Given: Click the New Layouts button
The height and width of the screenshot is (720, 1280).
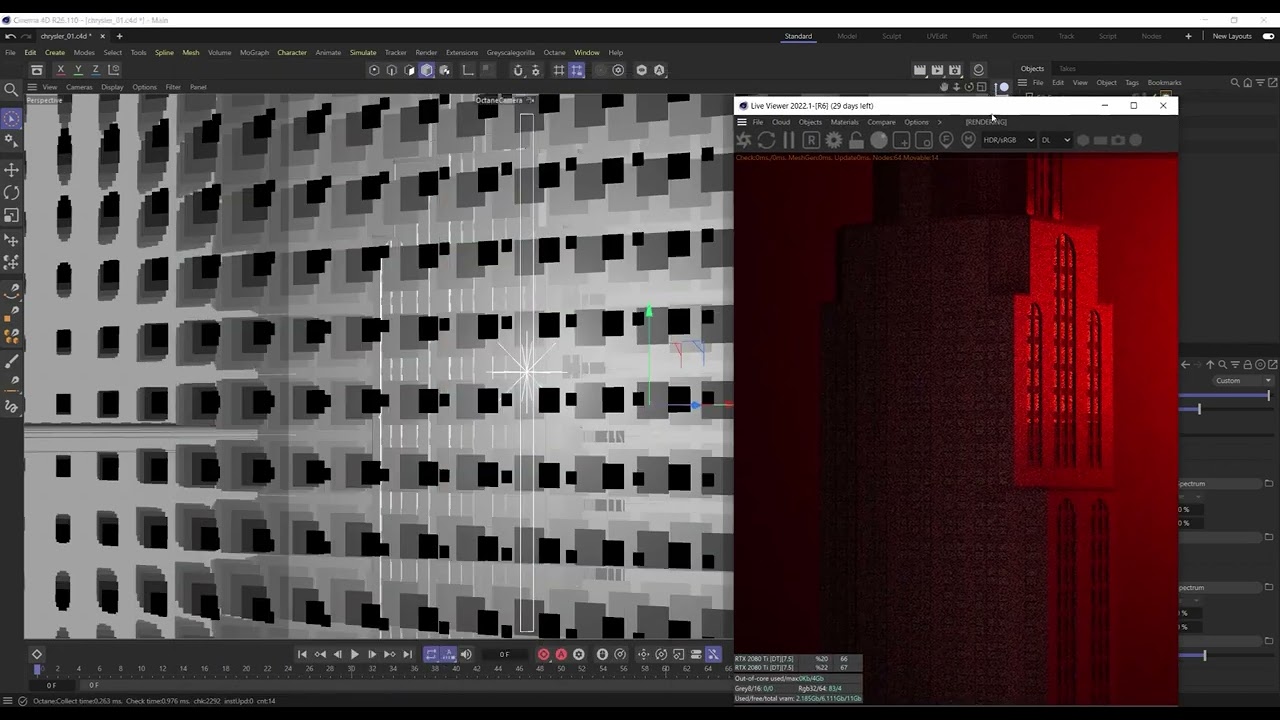Looking at the screenshot, I should point(1232,36).
